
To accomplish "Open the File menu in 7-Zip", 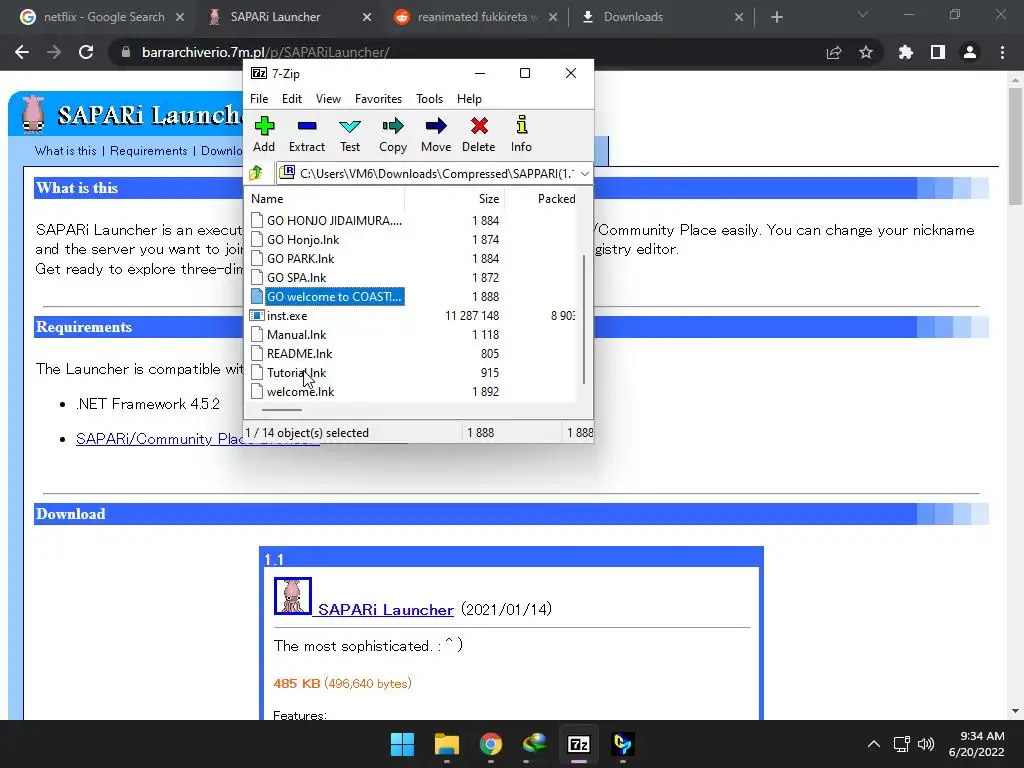I will tap(259, 99).
